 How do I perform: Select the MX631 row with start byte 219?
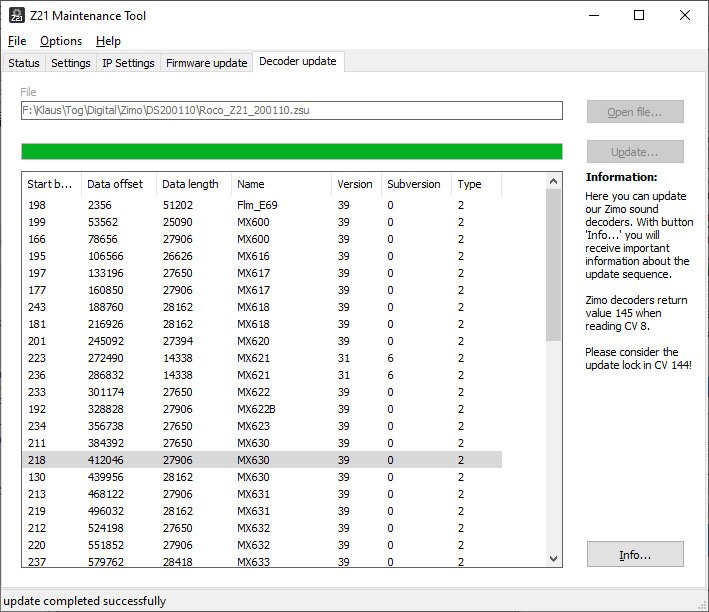(262, 511)
